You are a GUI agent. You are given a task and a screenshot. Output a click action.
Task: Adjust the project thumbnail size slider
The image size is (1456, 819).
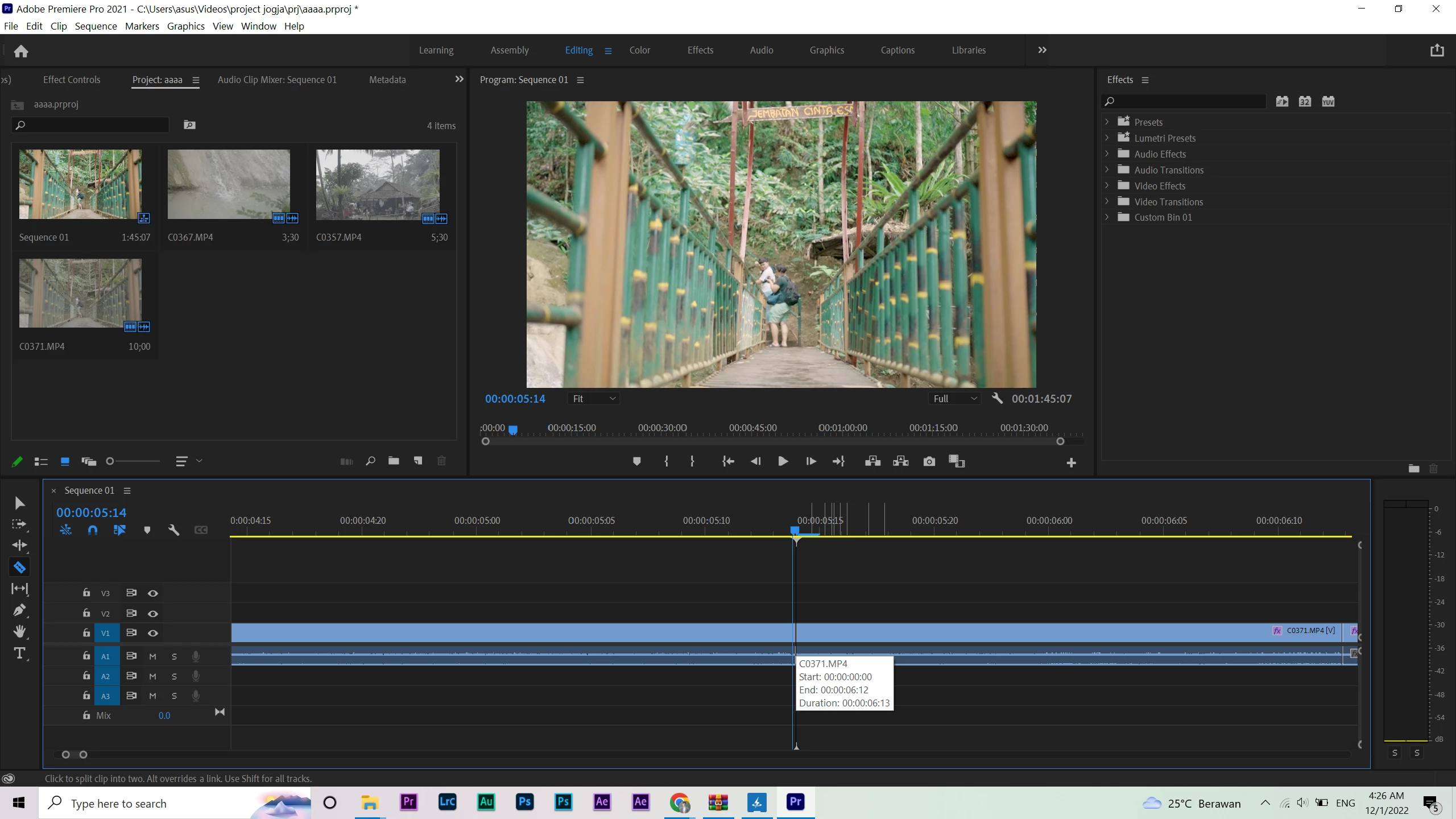(111, 461)
